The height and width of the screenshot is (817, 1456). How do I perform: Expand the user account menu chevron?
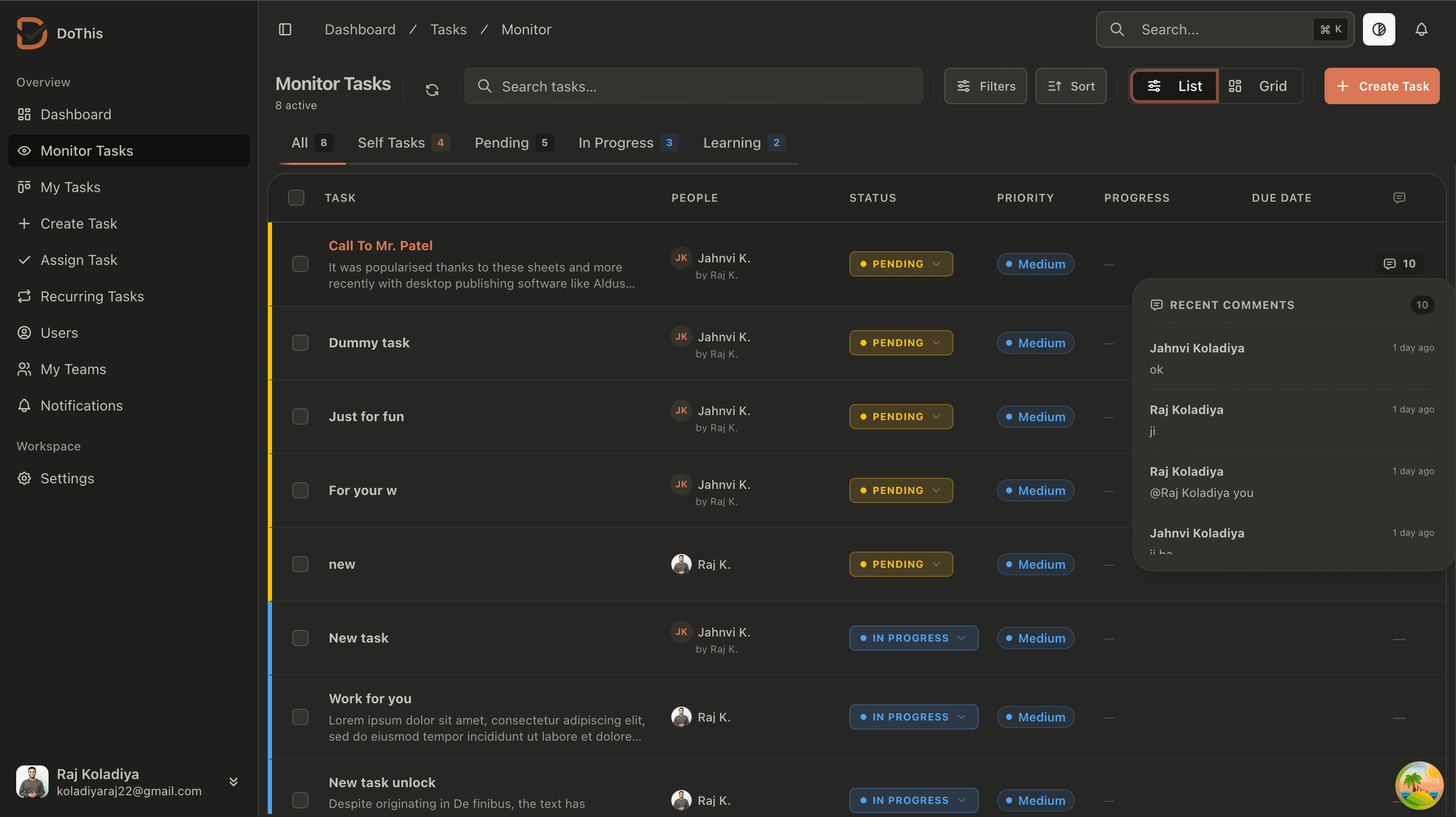tap(234, 782)
